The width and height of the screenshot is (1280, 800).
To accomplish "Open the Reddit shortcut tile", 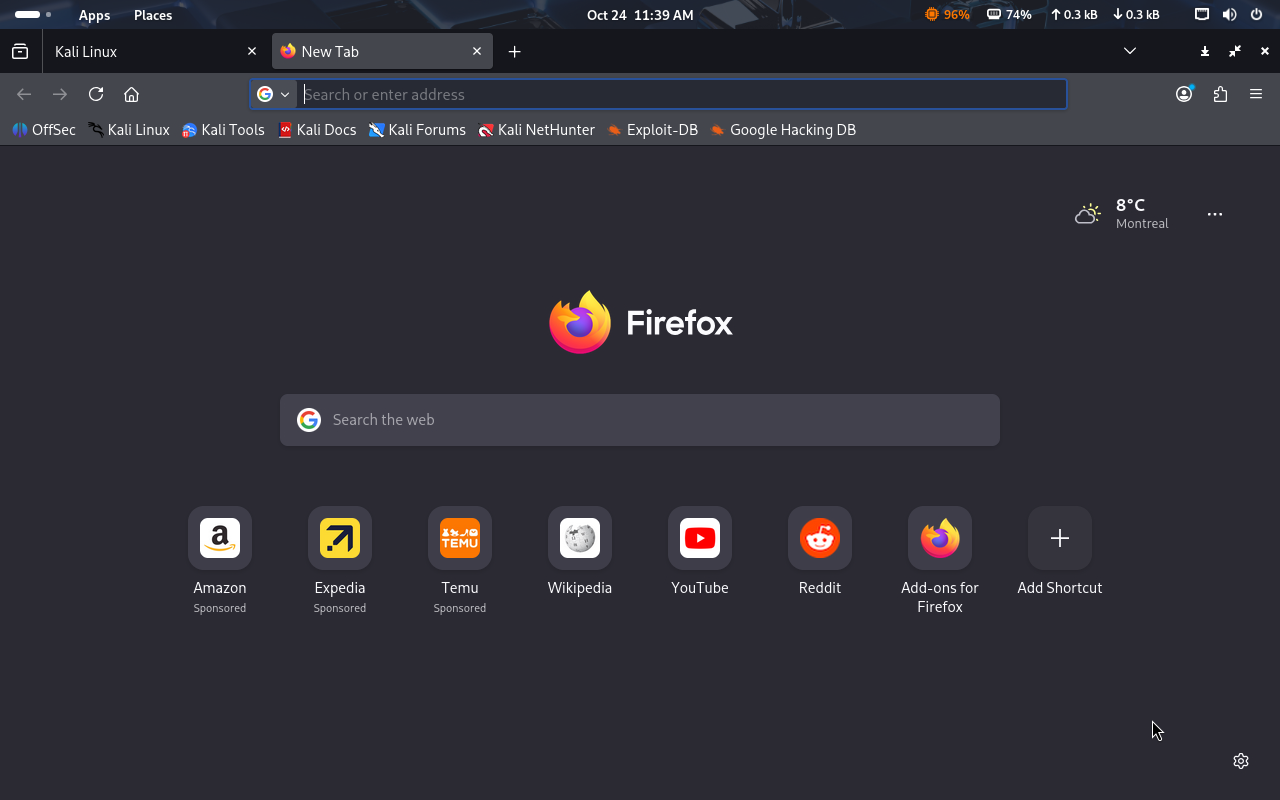I will tap(820, 539).
